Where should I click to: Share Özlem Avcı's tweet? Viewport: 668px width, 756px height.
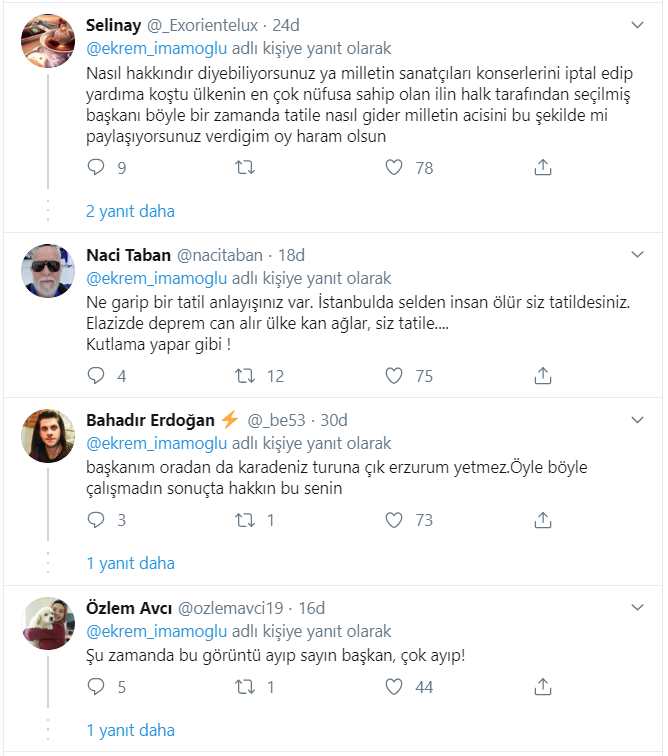pyautogui.click(x=543, y=687)
